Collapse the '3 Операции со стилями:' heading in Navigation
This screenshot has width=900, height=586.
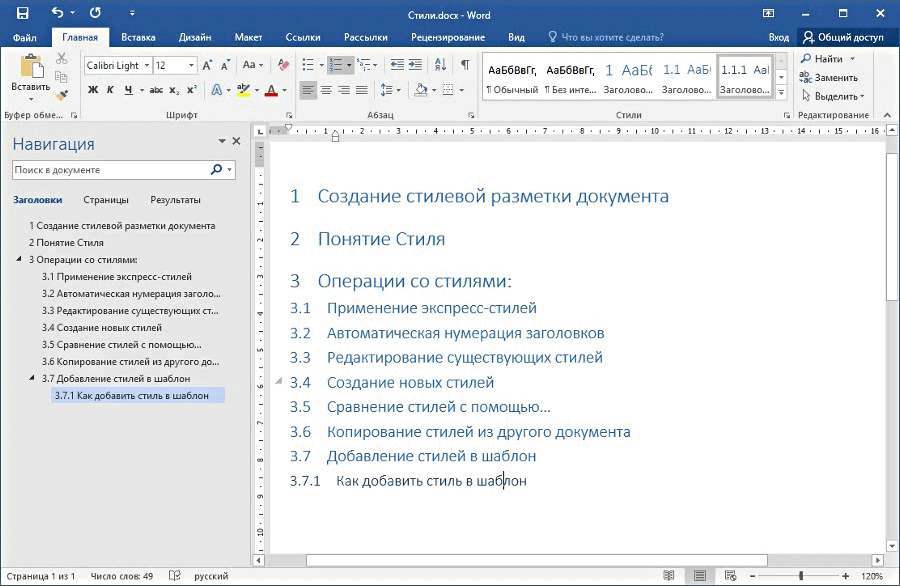(x=20, y=260)
